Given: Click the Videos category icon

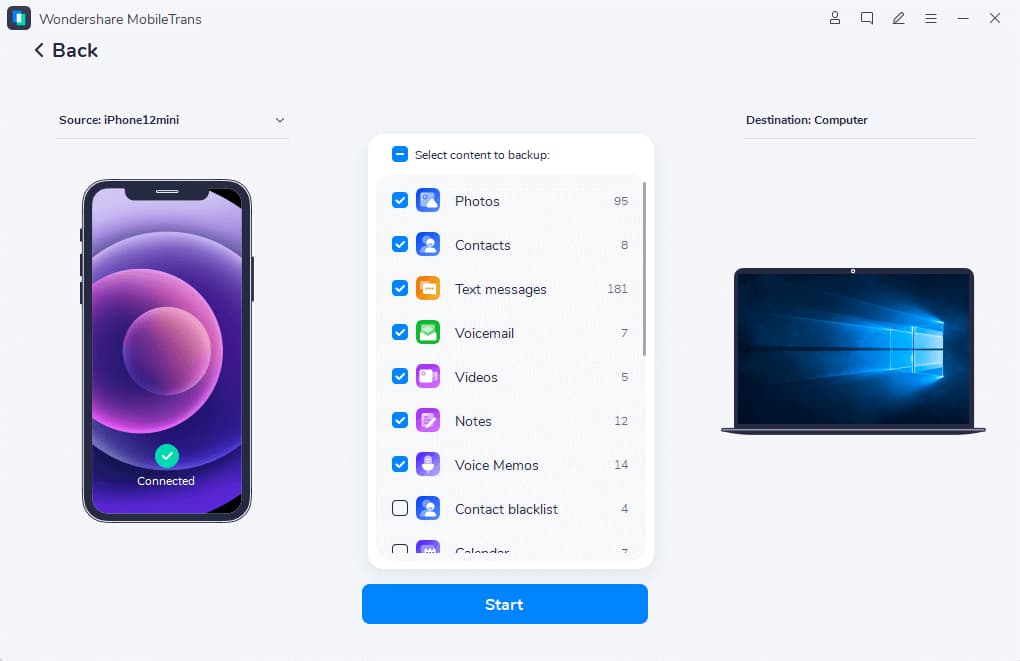Looking at the screenshot, I should pos(428,376).
